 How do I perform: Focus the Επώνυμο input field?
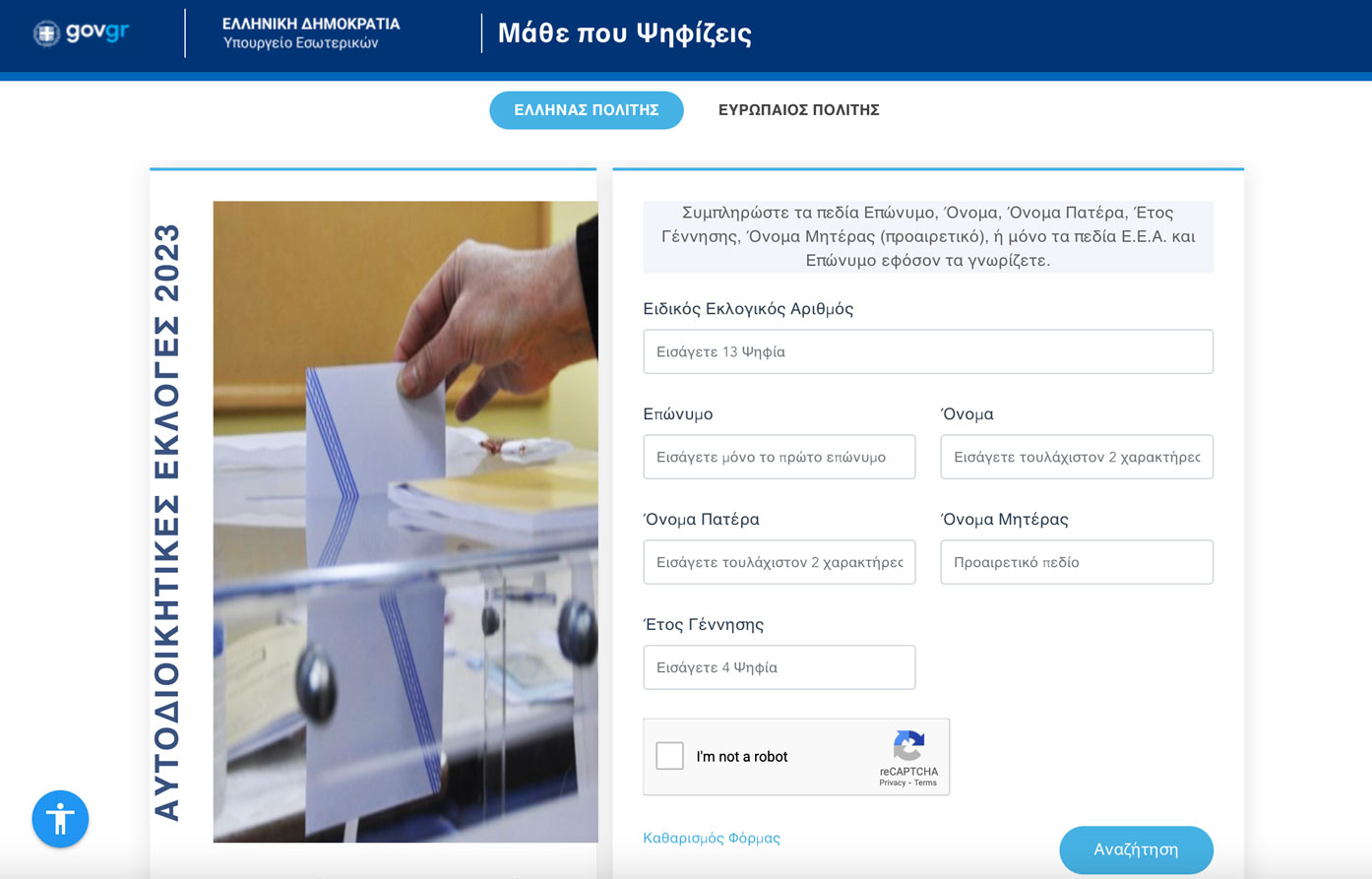click(780, 457)
